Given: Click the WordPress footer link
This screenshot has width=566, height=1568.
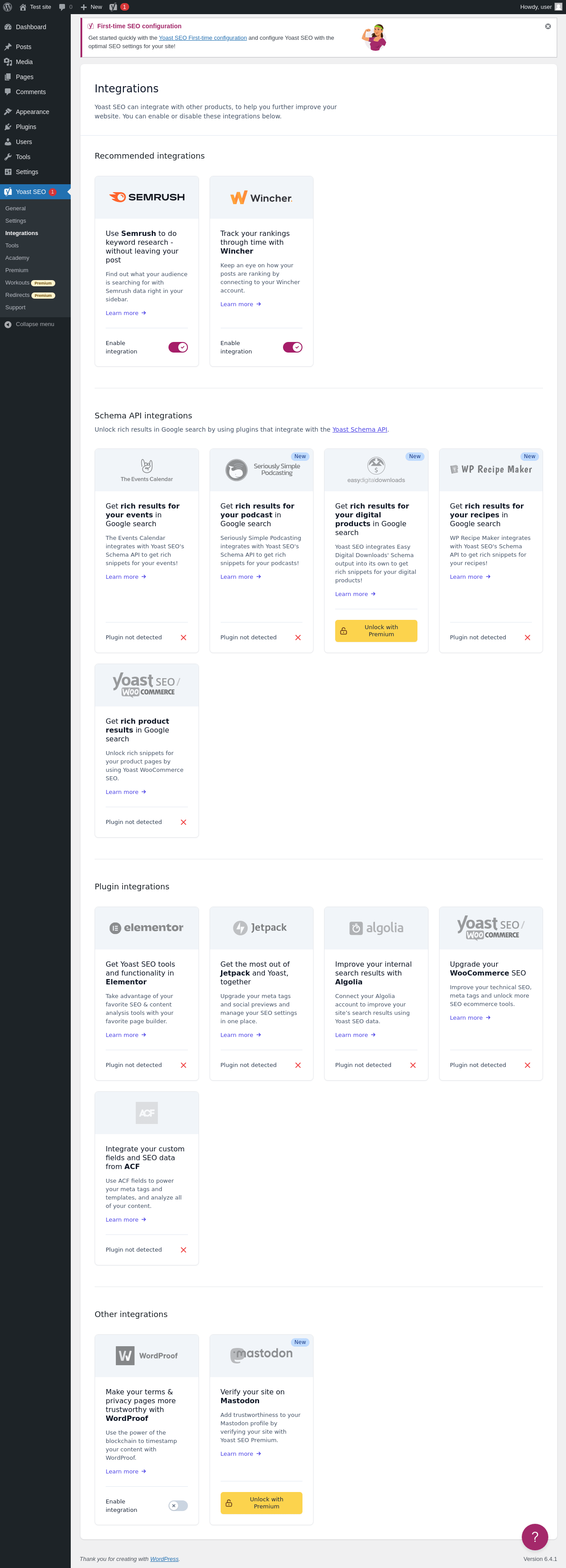Looking at the screenshot, I should 164,1559.
